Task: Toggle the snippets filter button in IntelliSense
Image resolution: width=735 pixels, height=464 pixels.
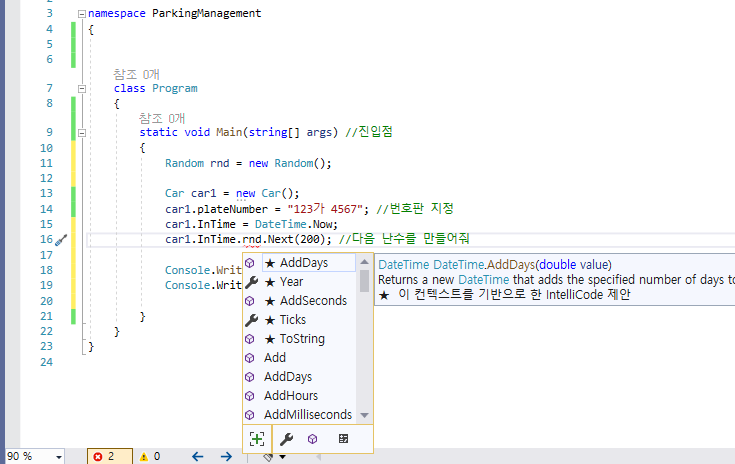Action: (343, 439)
